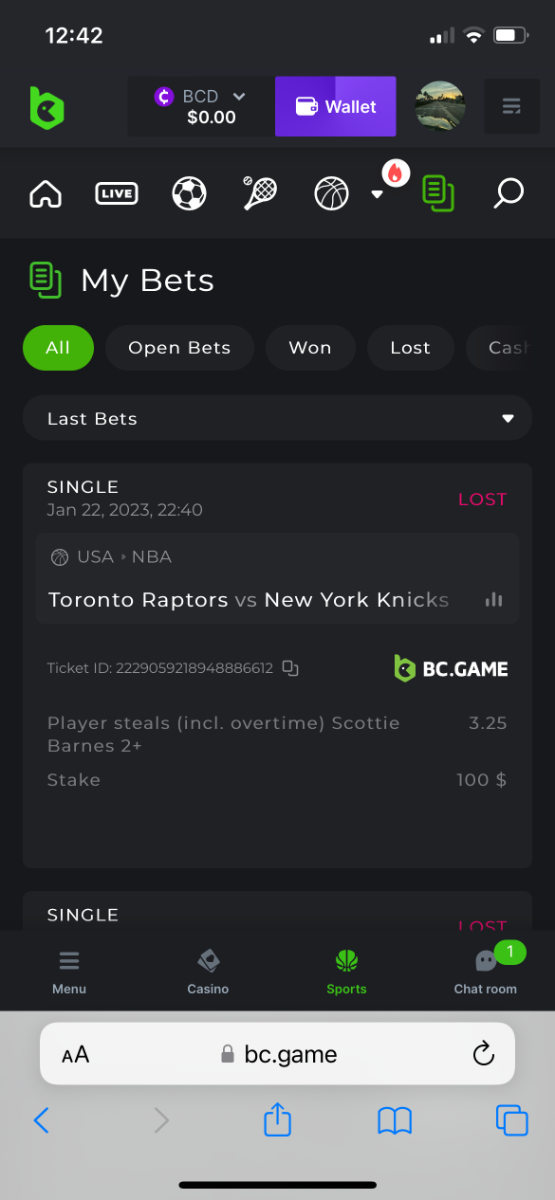
Task: View match statistics bar chart icon
Action: 493,600
